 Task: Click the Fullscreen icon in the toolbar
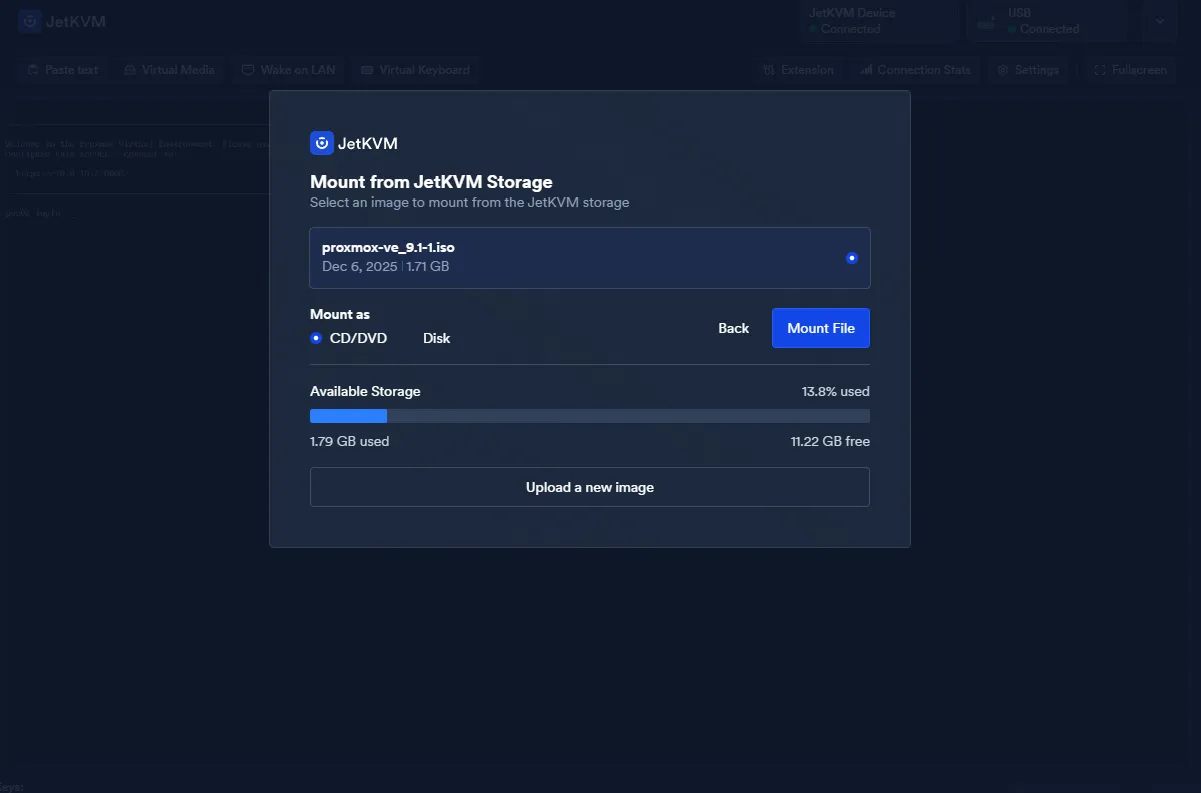[x=1100, y=70]
